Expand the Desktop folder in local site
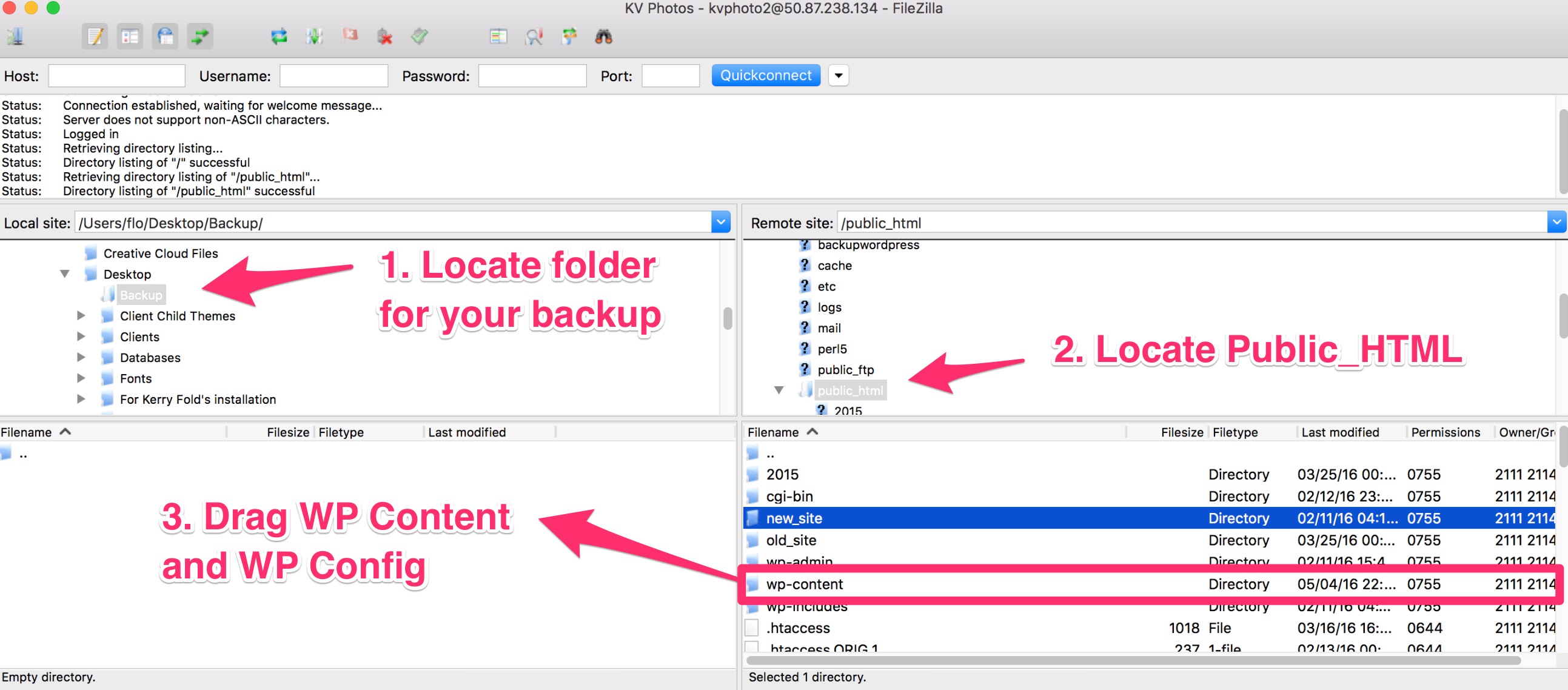The image size is (1568, 690). (x=64, y=274)
